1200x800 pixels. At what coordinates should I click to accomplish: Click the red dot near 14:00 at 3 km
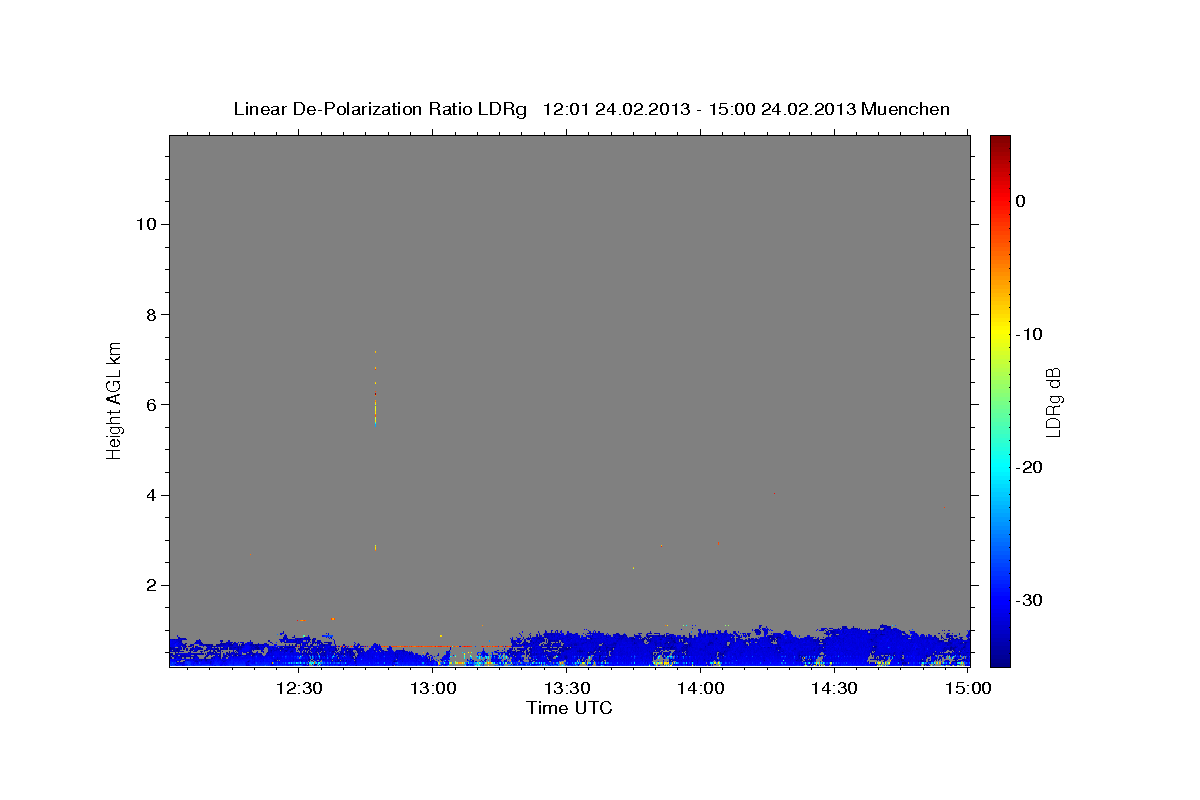coord(718,544)
